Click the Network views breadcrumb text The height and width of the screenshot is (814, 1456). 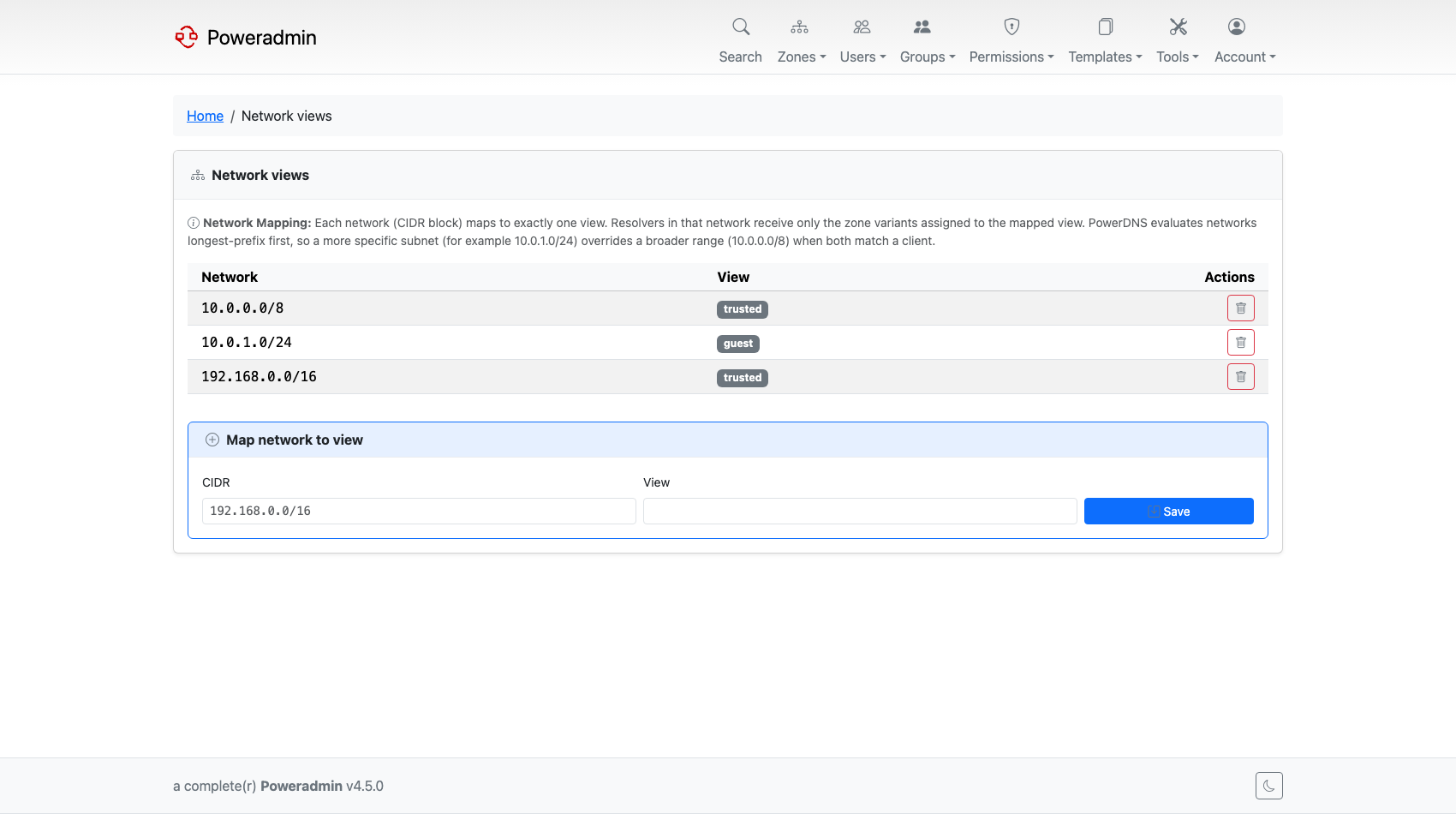click(x=287, y=116)
